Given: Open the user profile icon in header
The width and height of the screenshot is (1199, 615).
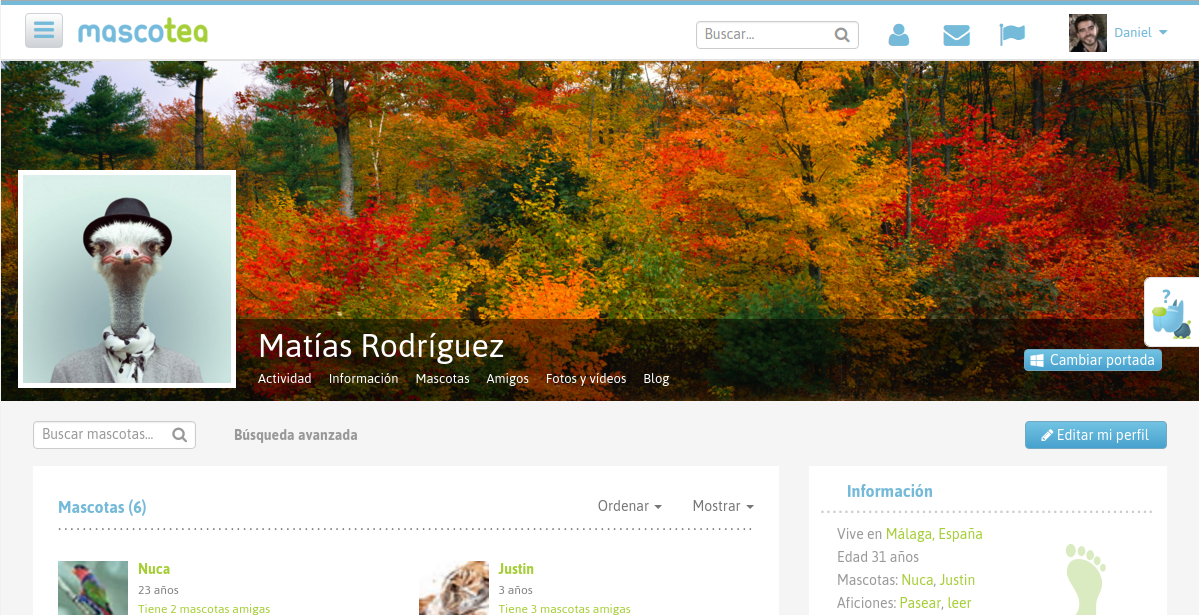Looking at the screenshot, I should 899,35.
